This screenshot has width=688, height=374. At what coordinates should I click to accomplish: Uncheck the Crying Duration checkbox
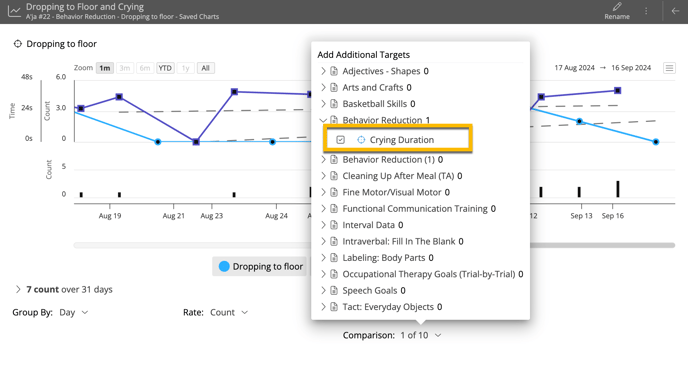point(340,140)
